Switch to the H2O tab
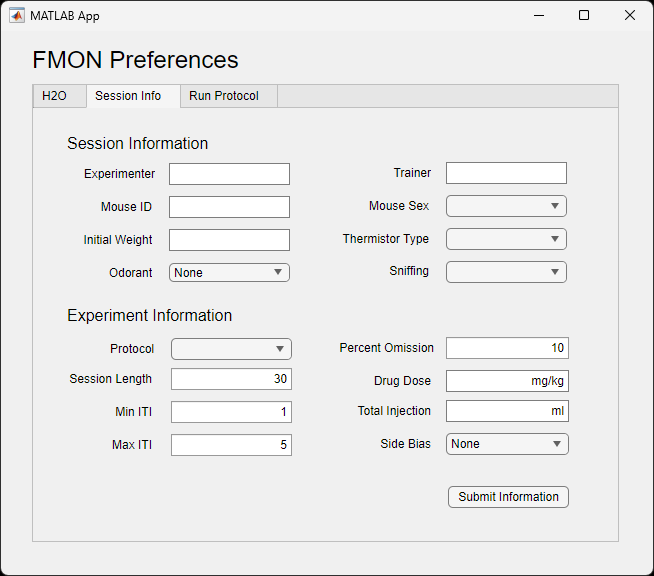 pos(59,96)
